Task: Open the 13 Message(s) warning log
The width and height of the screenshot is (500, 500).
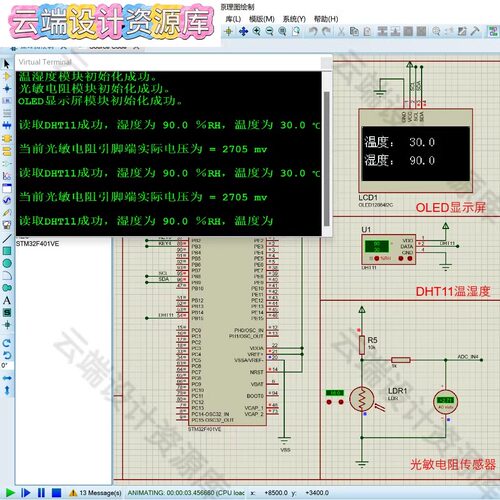Action: 95,493
